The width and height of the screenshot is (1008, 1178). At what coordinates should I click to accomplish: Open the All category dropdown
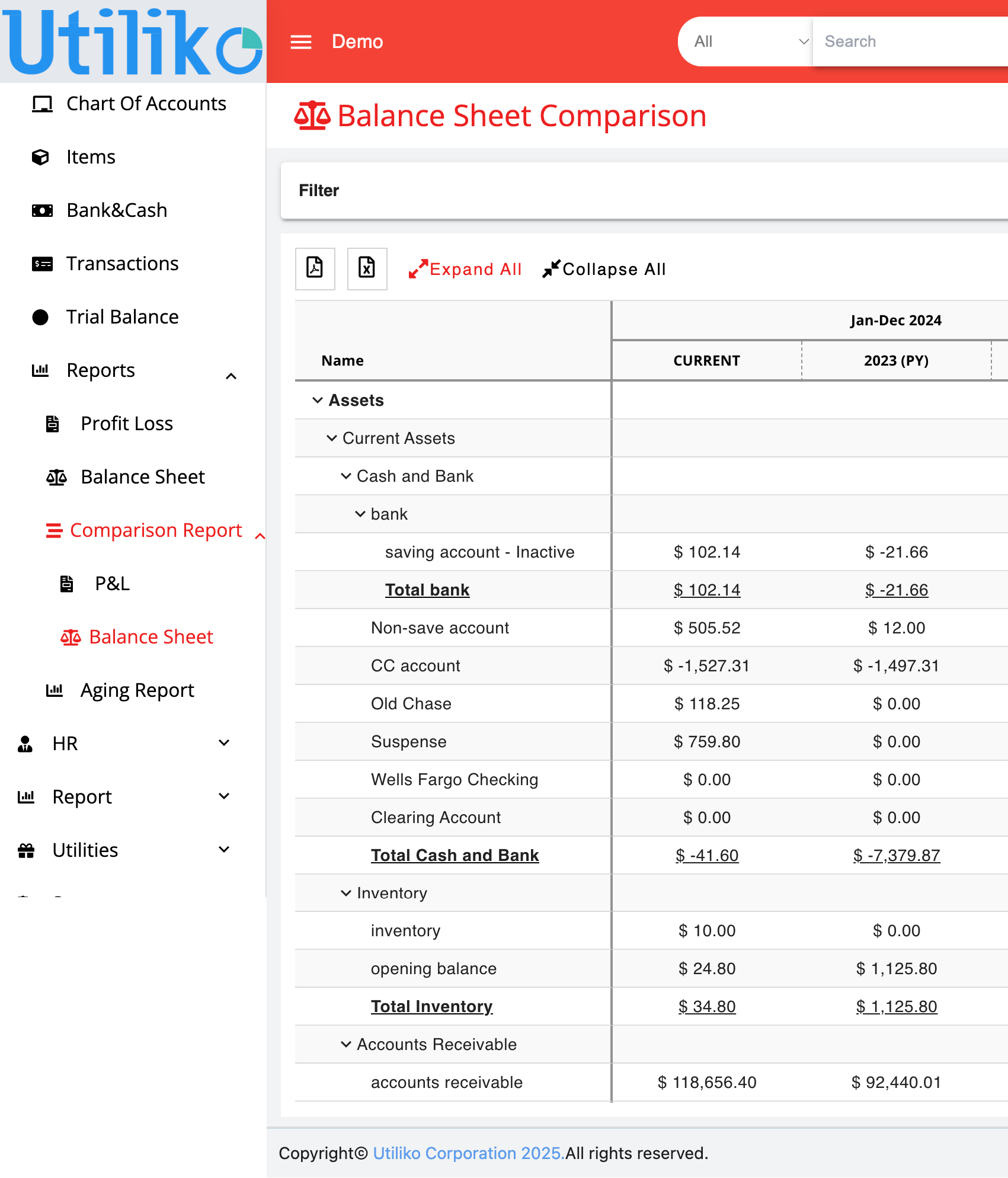coord(749,41)
